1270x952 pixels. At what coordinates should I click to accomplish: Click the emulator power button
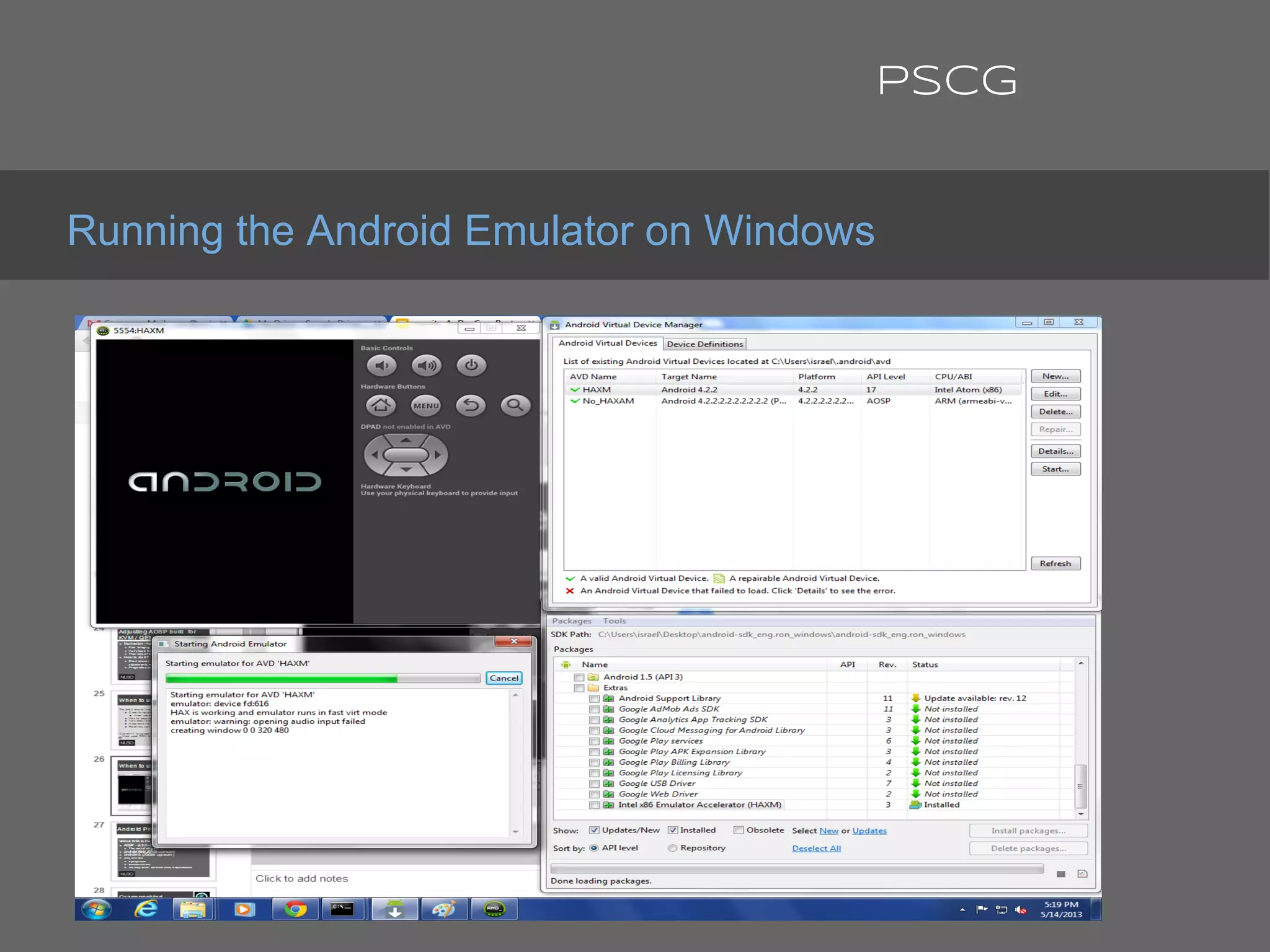click(x=471, y=365)
